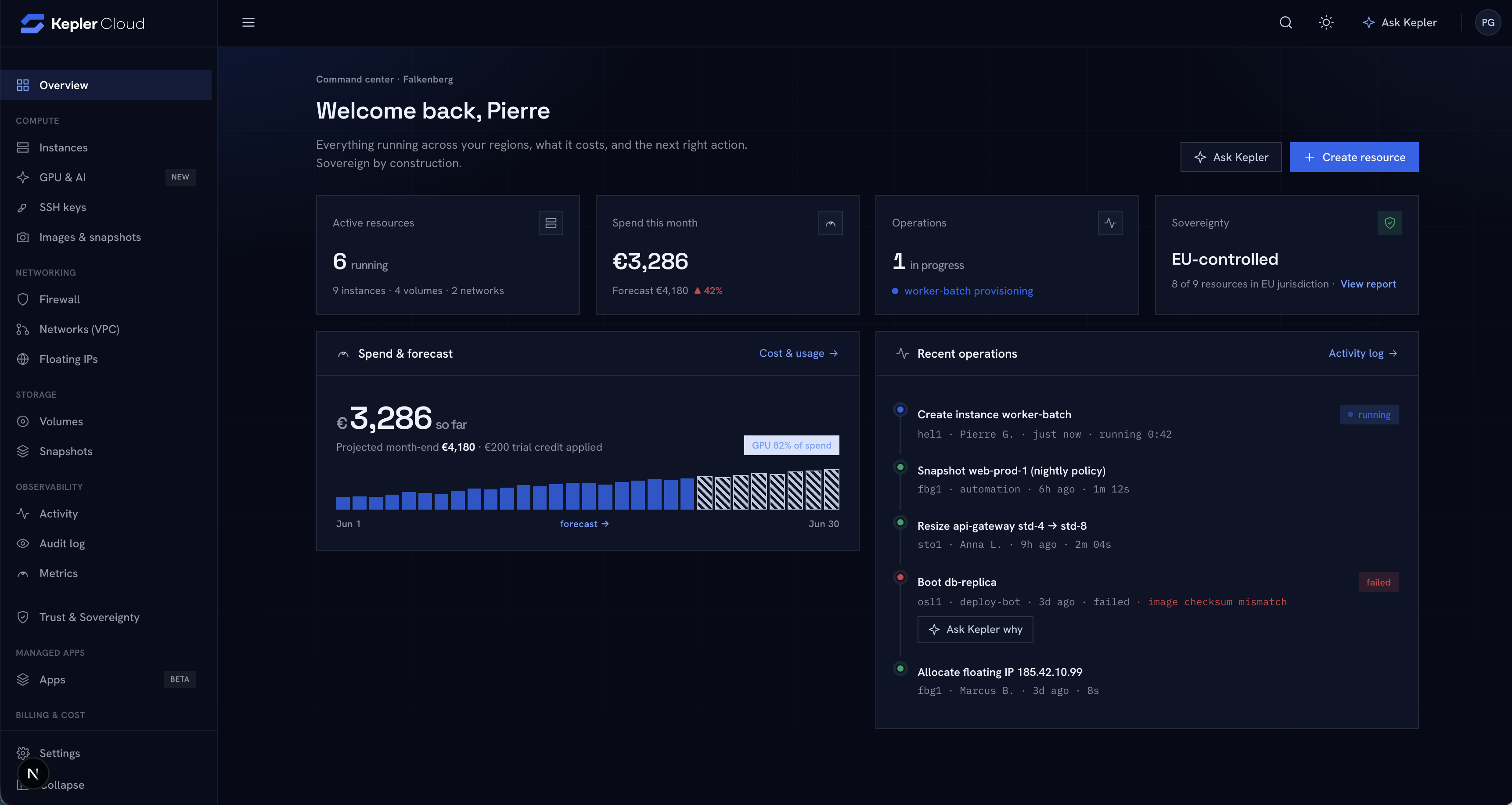
Task: Open the View report link
Action: (x=1368, y=284)
